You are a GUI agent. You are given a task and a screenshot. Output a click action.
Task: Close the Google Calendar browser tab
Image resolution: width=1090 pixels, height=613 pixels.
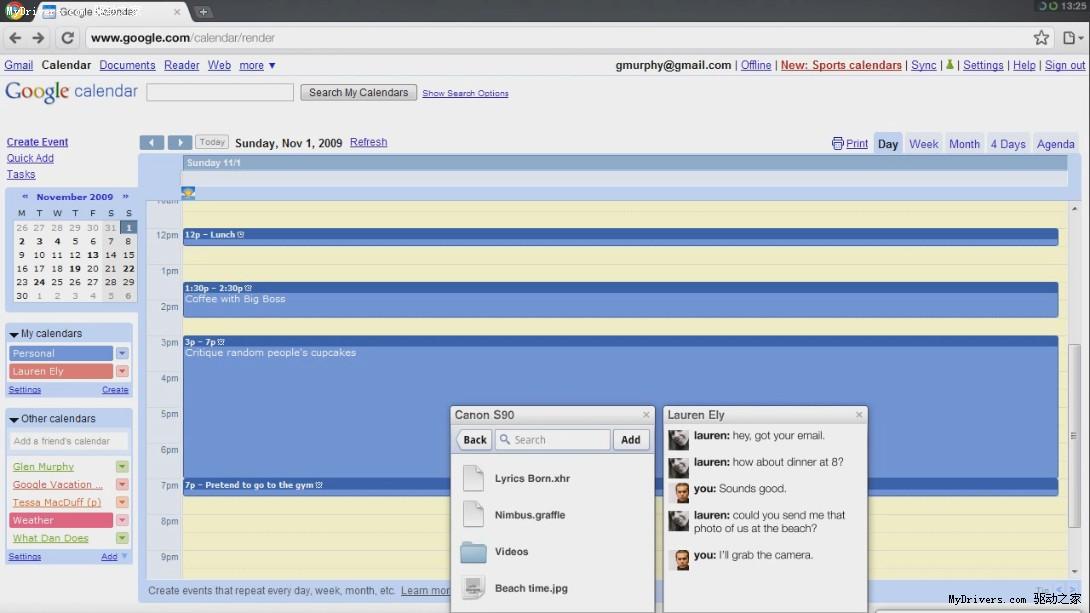click(177, 12)
